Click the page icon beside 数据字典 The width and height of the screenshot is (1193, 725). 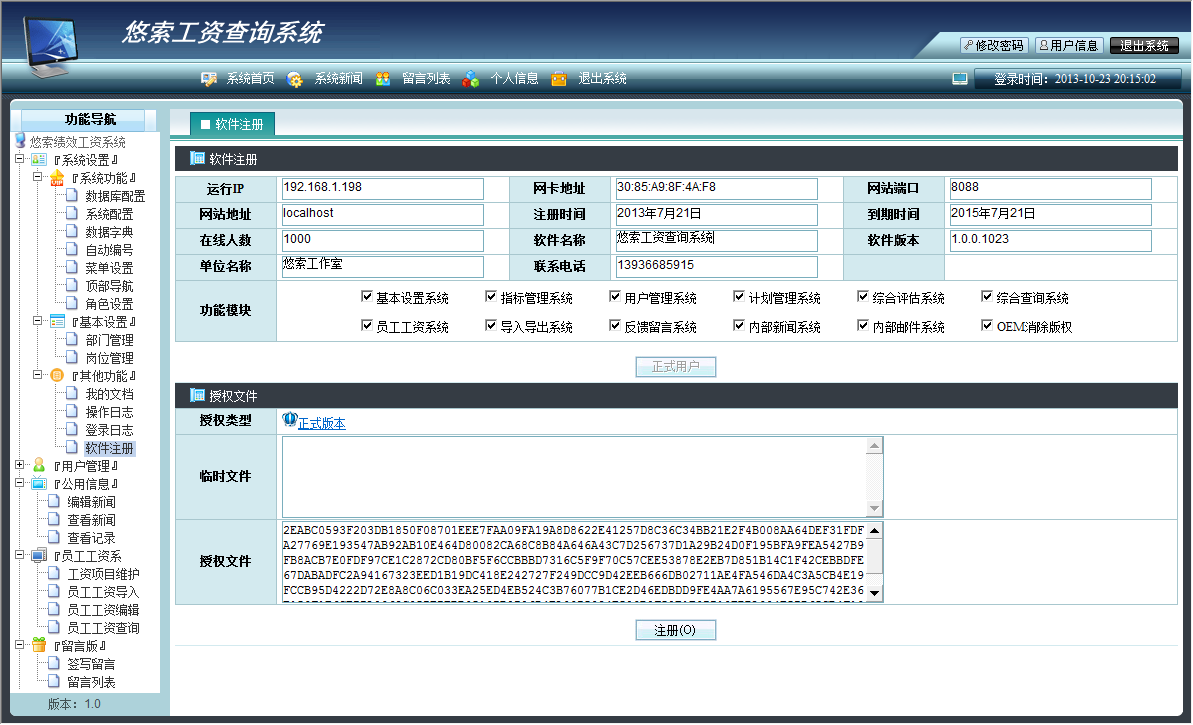72,231
